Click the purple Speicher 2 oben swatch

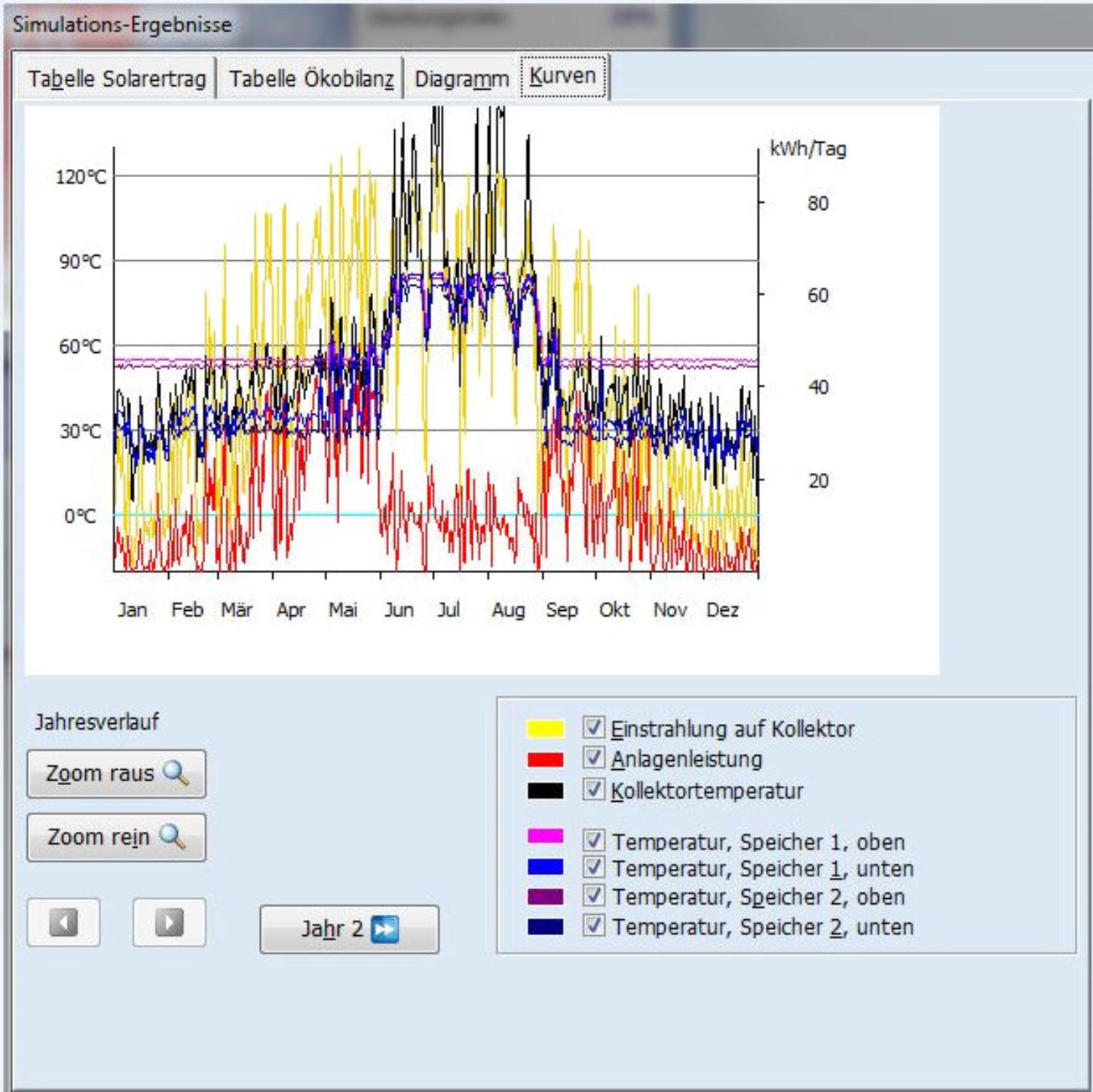[545, 896]
